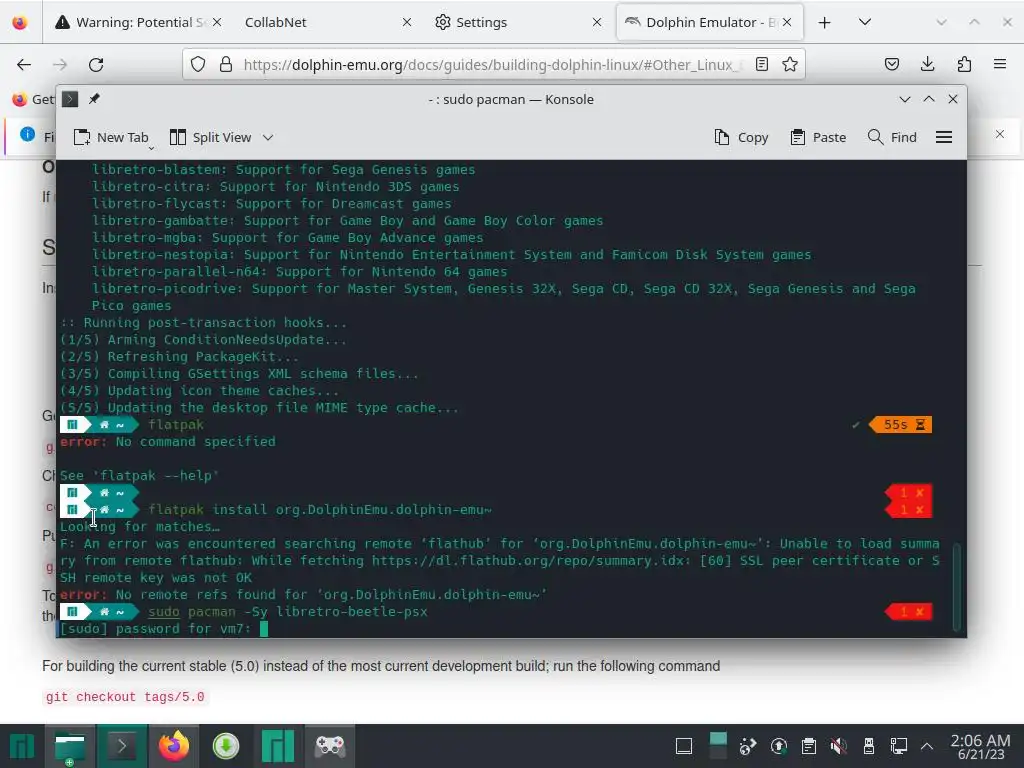
Task: Toggle the muted volume tray icon
Action: (x=839, y=746)
